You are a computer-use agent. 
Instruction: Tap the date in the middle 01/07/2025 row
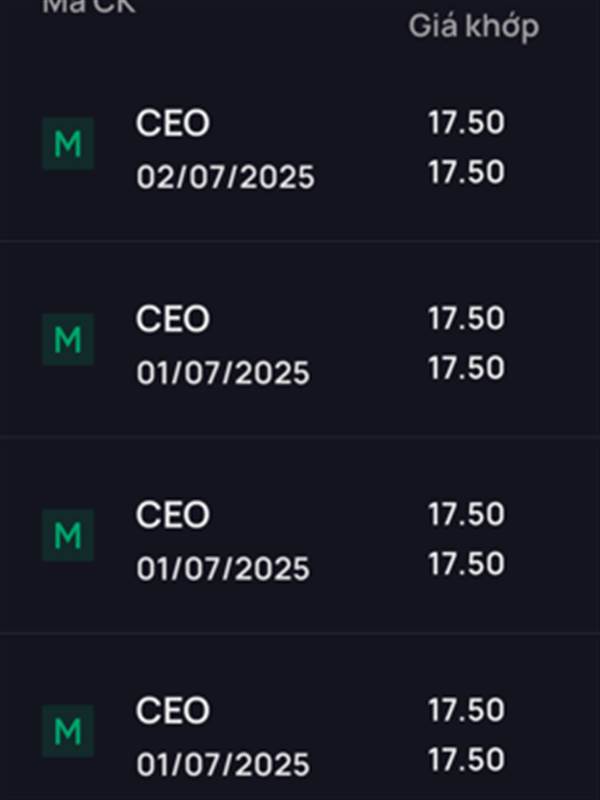coord(222,569)
